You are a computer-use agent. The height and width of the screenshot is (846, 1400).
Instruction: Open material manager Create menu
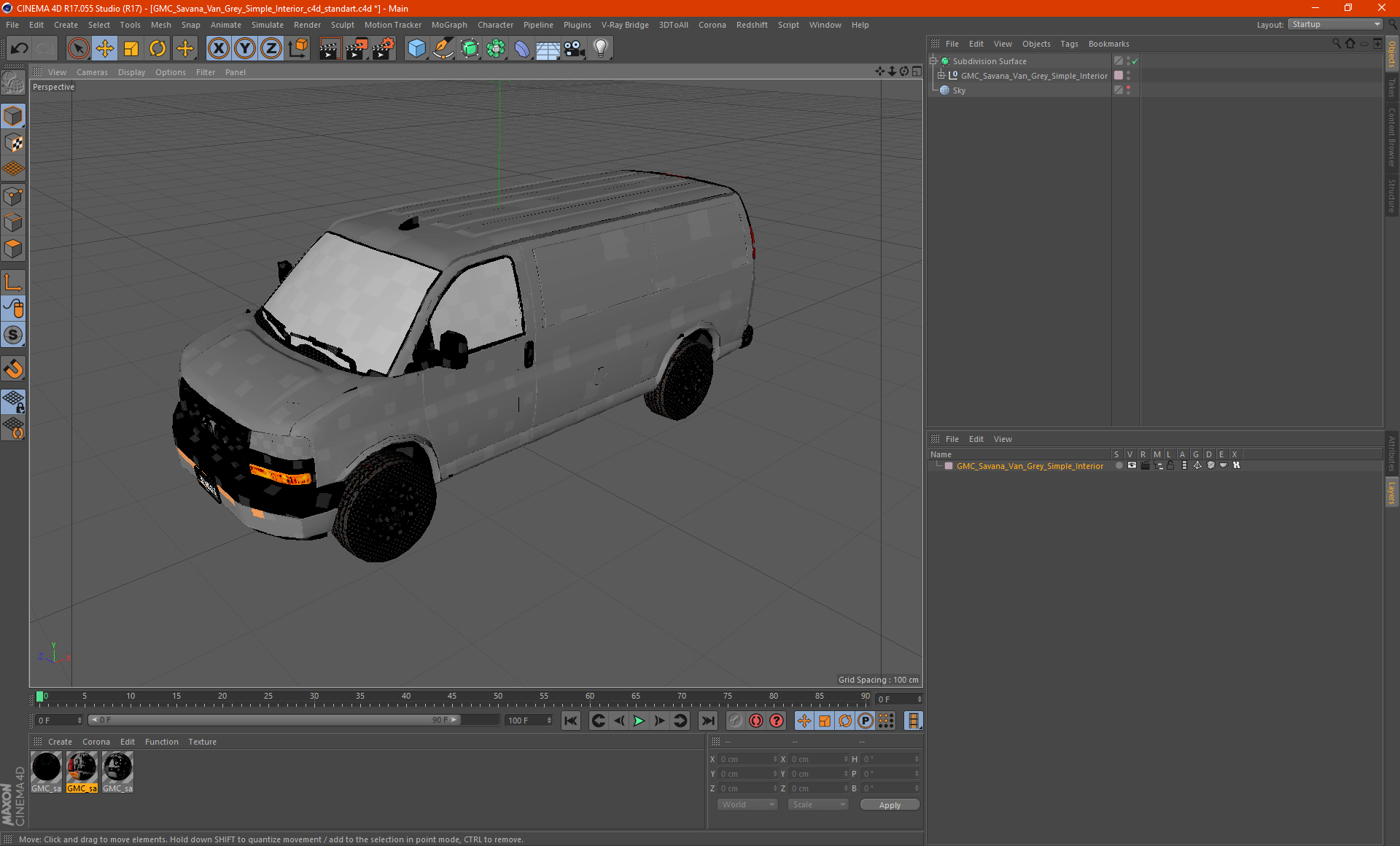tap(60, 742)
